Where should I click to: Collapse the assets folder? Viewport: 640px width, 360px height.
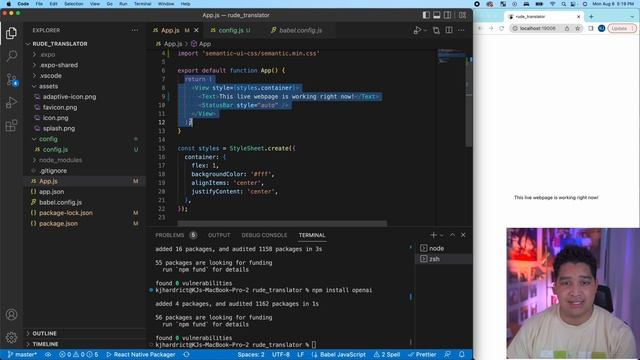[48, 86]
